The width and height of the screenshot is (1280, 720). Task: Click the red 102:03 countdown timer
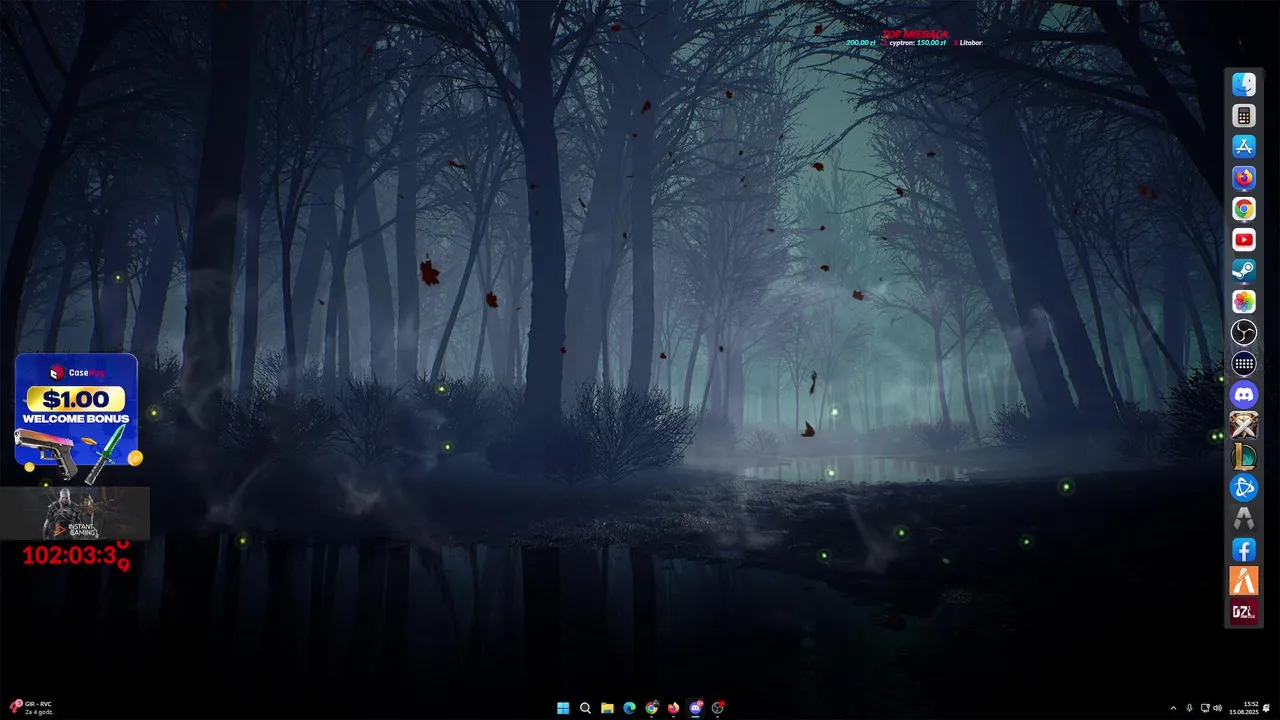coord(76,555)
